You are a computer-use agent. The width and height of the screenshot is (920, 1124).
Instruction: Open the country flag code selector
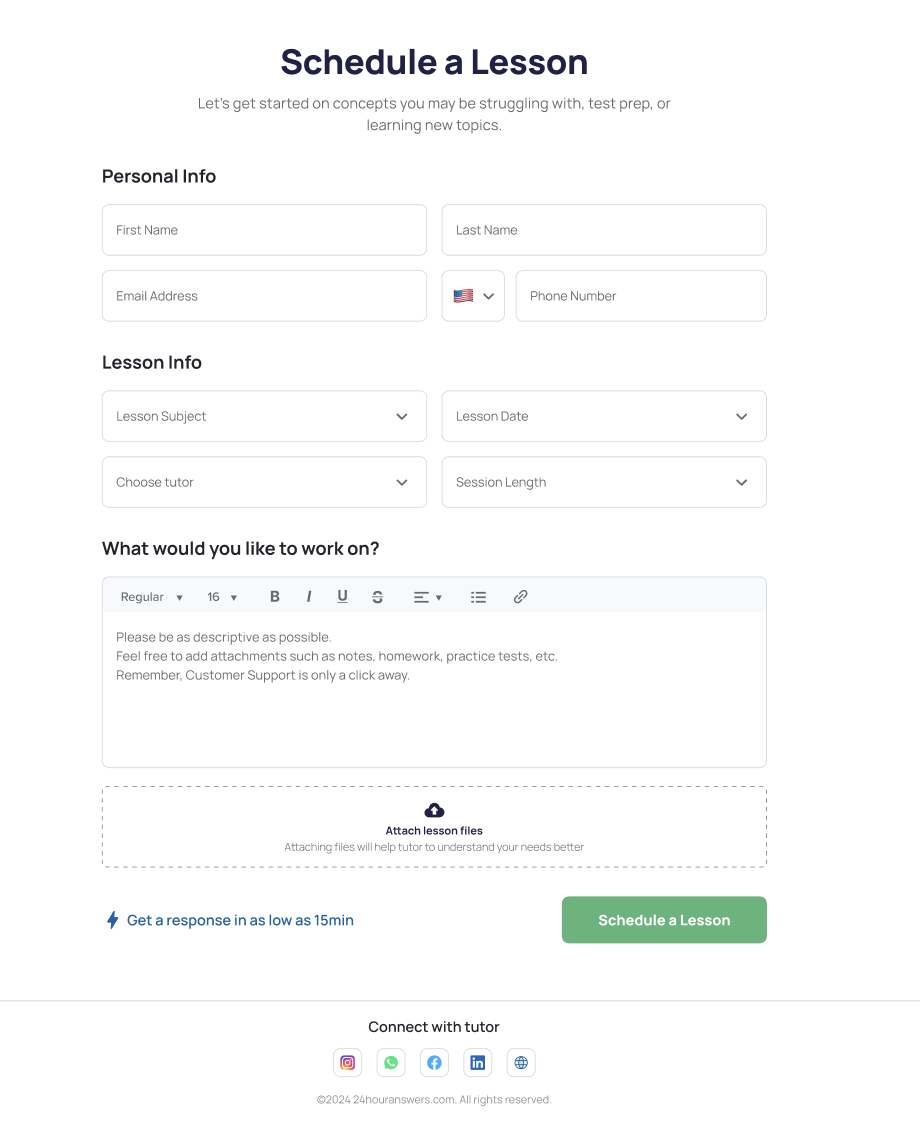click(473, 296)
